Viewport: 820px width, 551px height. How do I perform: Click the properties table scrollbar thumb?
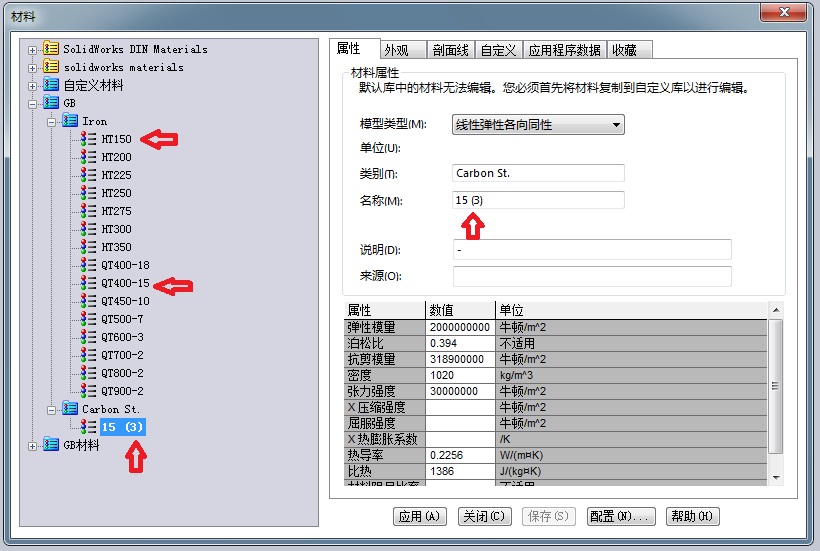click(776, 386)
